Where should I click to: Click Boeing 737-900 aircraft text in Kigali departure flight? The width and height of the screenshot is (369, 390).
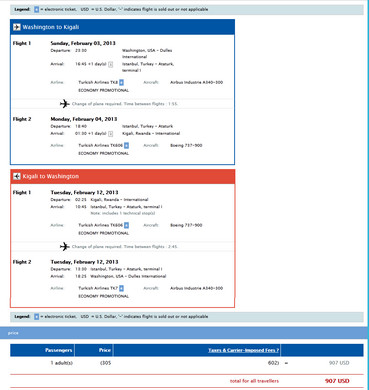coord(186,225)
